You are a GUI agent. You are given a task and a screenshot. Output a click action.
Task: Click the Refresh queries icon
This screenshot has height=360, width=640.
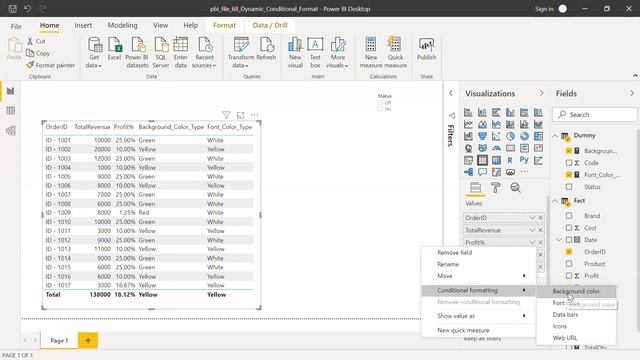pyautogui.click(x=266, y=49)
